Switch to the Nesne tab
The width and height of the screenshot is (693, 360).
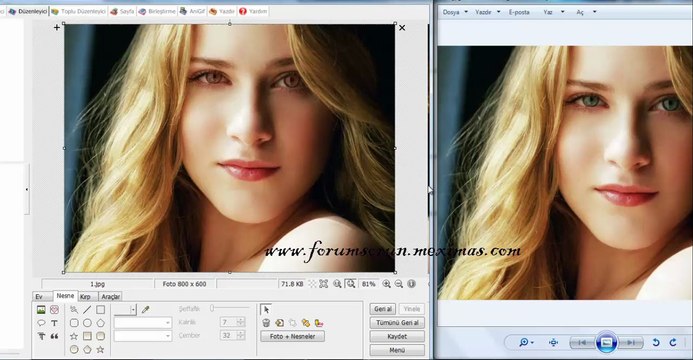pyautogui.click(x=65, y=296)
